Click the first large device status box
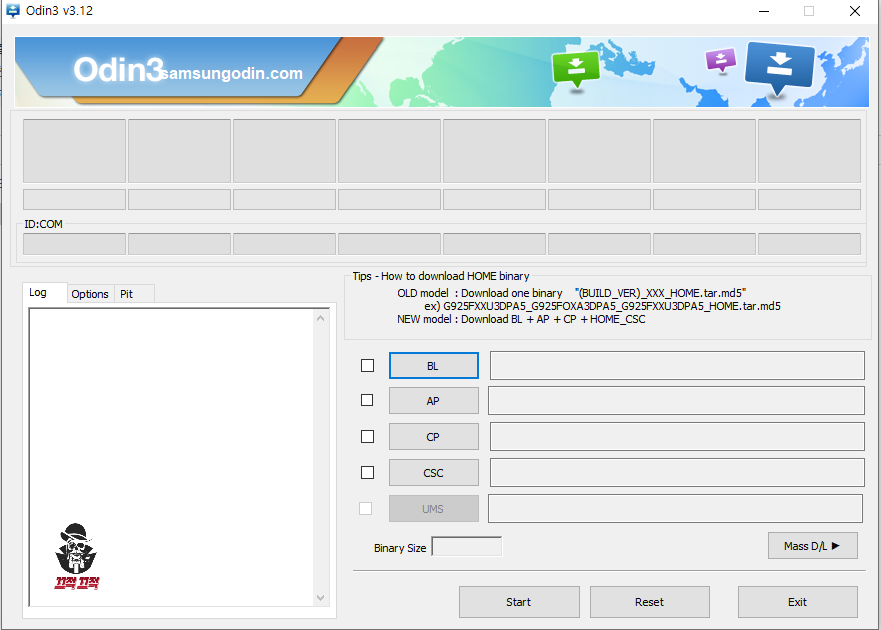Screen dimensions: 881x630 point(74,151)
